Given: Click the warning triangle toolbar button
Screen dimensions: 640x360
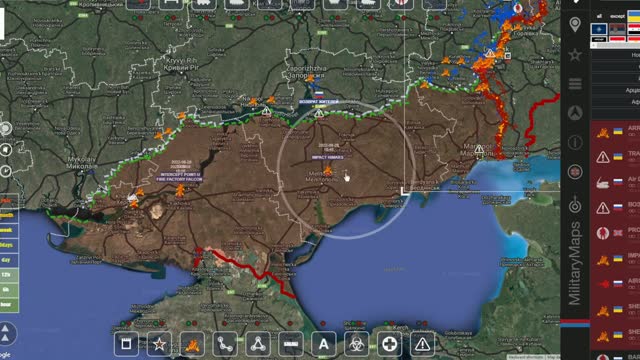Looking at the screenshot, I should click(x=422, y=344).
